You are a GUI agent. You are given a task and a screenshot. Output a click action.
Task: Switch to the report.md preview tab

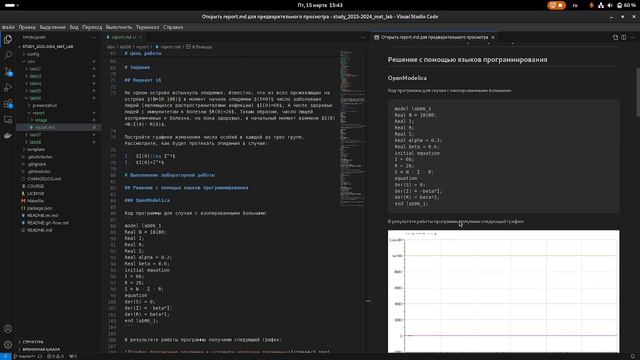pyautogui.click(x=434, y=37)
